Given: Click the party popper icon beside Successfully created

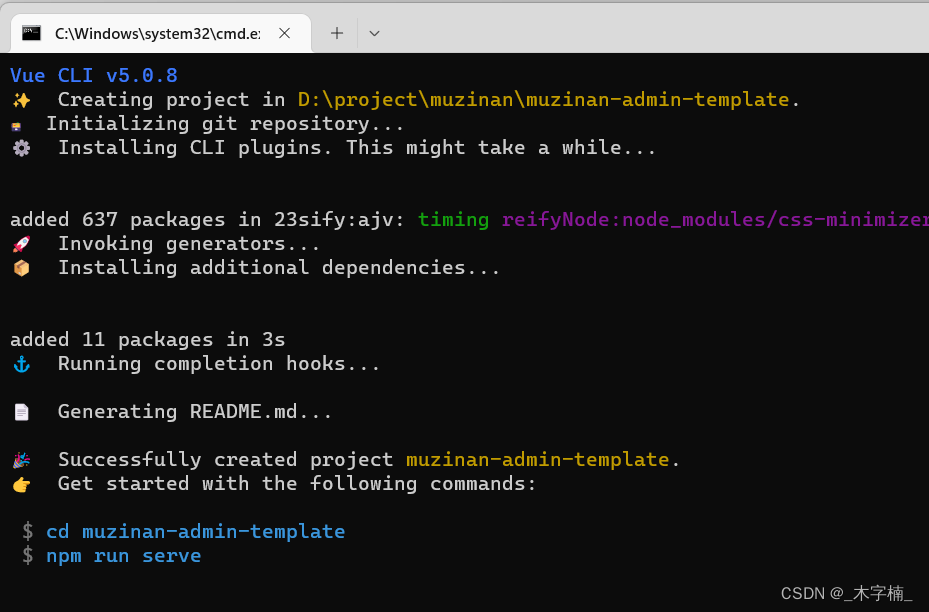Looking at the screenshot, I should click(x=21, y=460).
